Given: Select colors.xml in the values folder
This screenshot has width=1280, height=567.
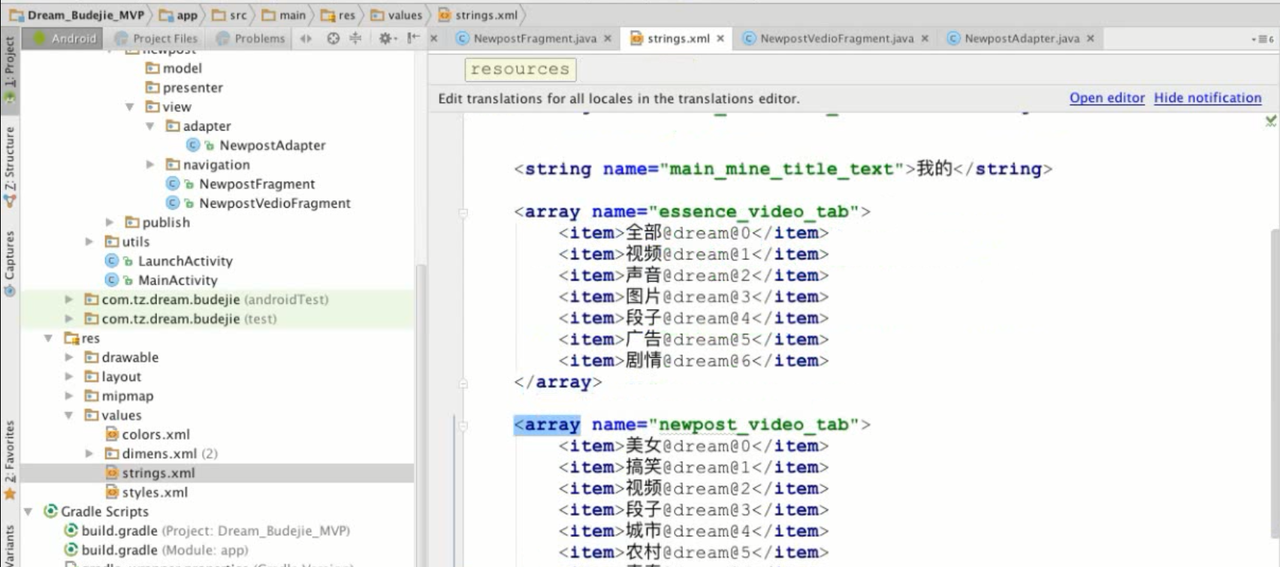Looking at the screenshot, I should click(155, 435).
